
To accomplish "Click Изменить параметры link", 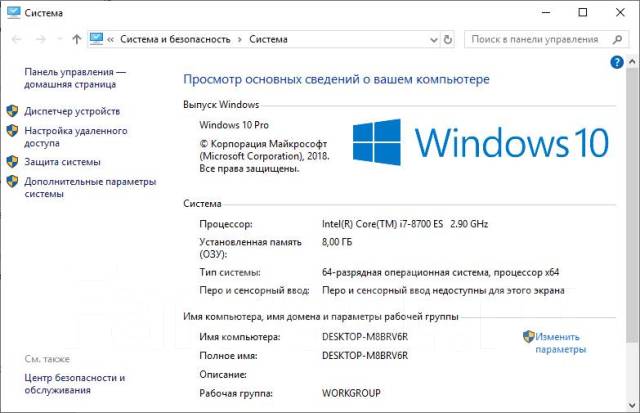I will pos(561,343).
